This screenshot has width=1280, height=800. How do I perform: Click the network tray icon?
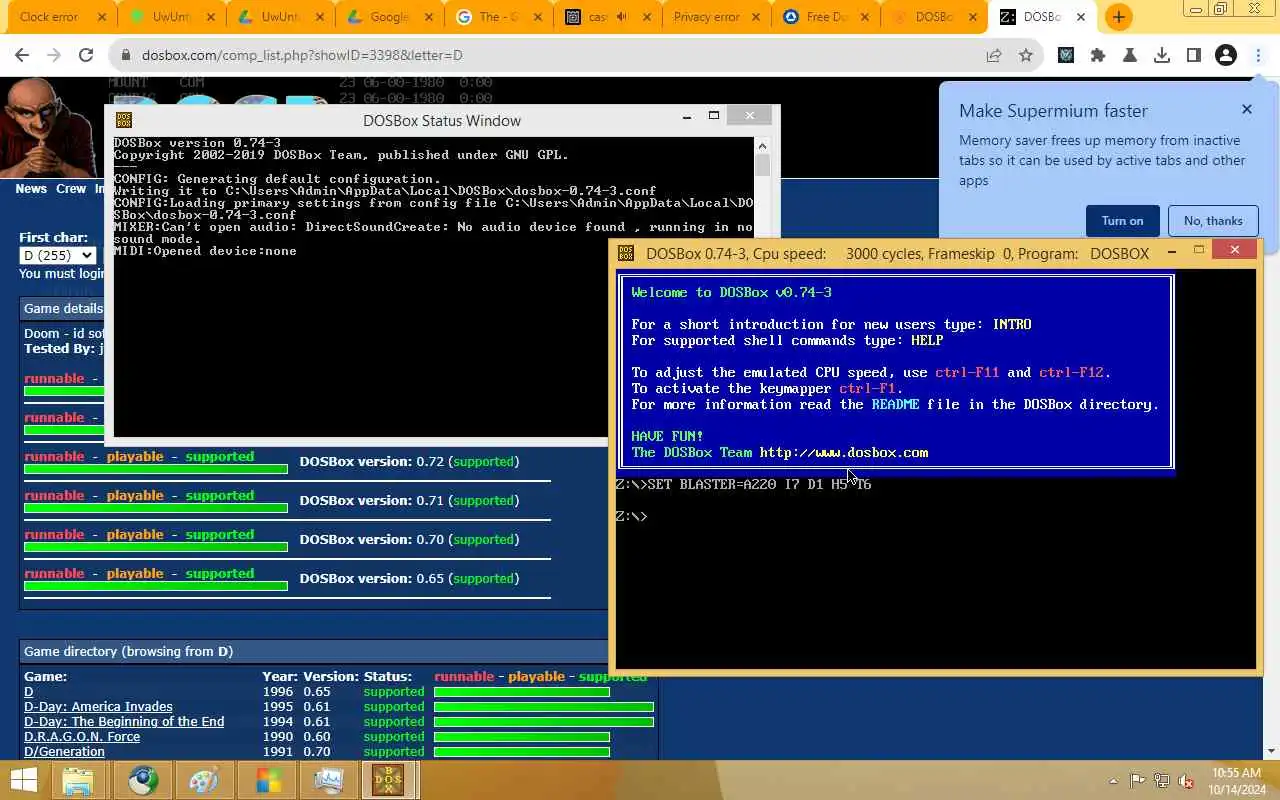(x=1162, y=781)
